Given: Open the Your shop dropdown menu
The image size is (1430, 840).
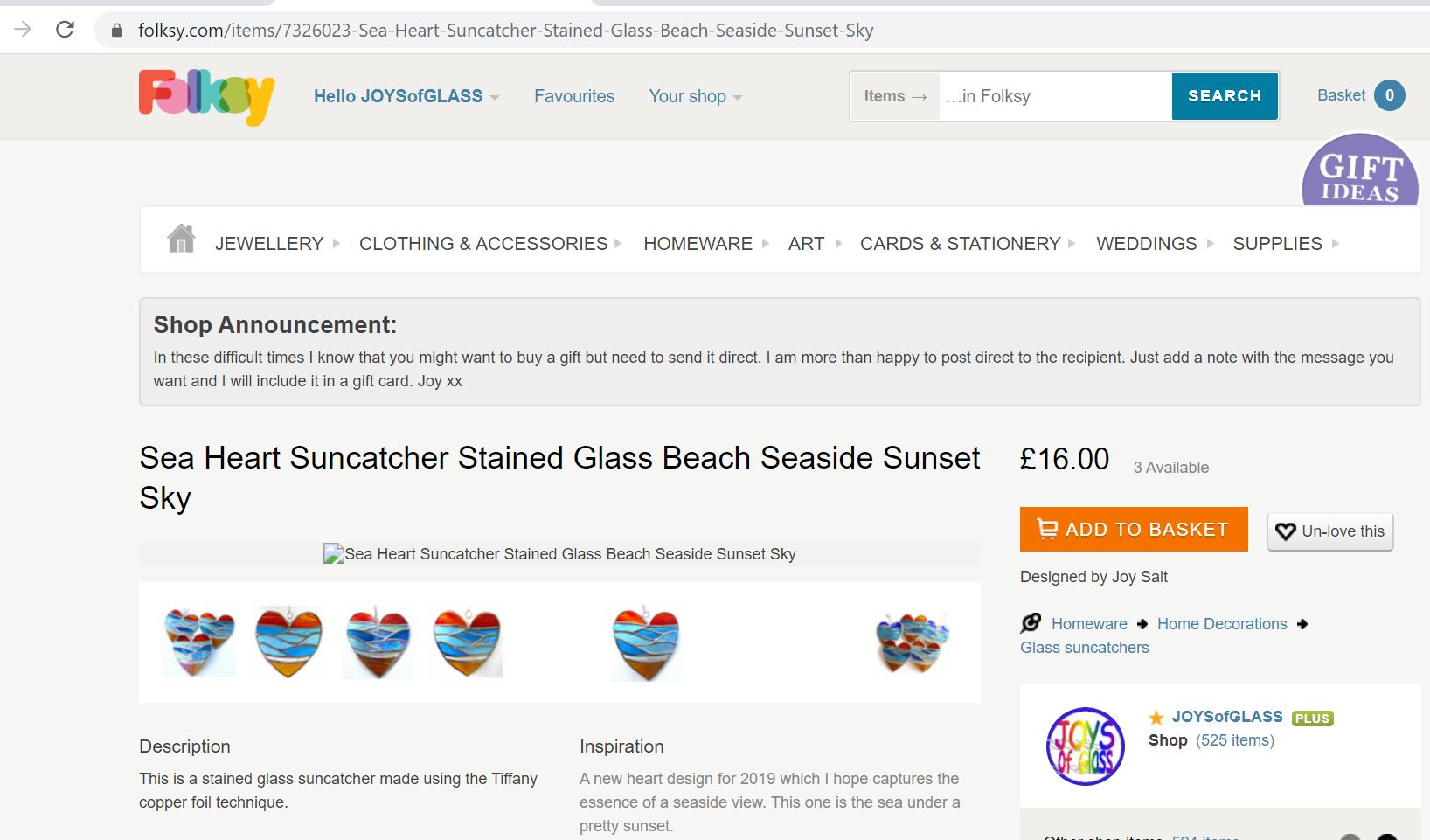Looking at the screenshot, I should pyautogui.click(x=695, y=96).
